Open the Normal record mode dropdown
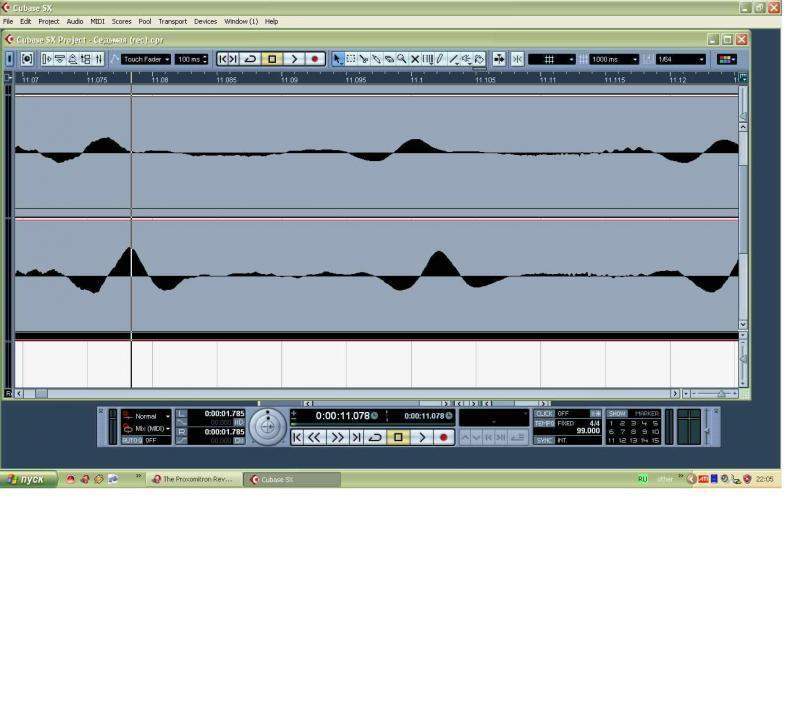The width and height of the screenshot is (800, 725). [x=146, y=416]
